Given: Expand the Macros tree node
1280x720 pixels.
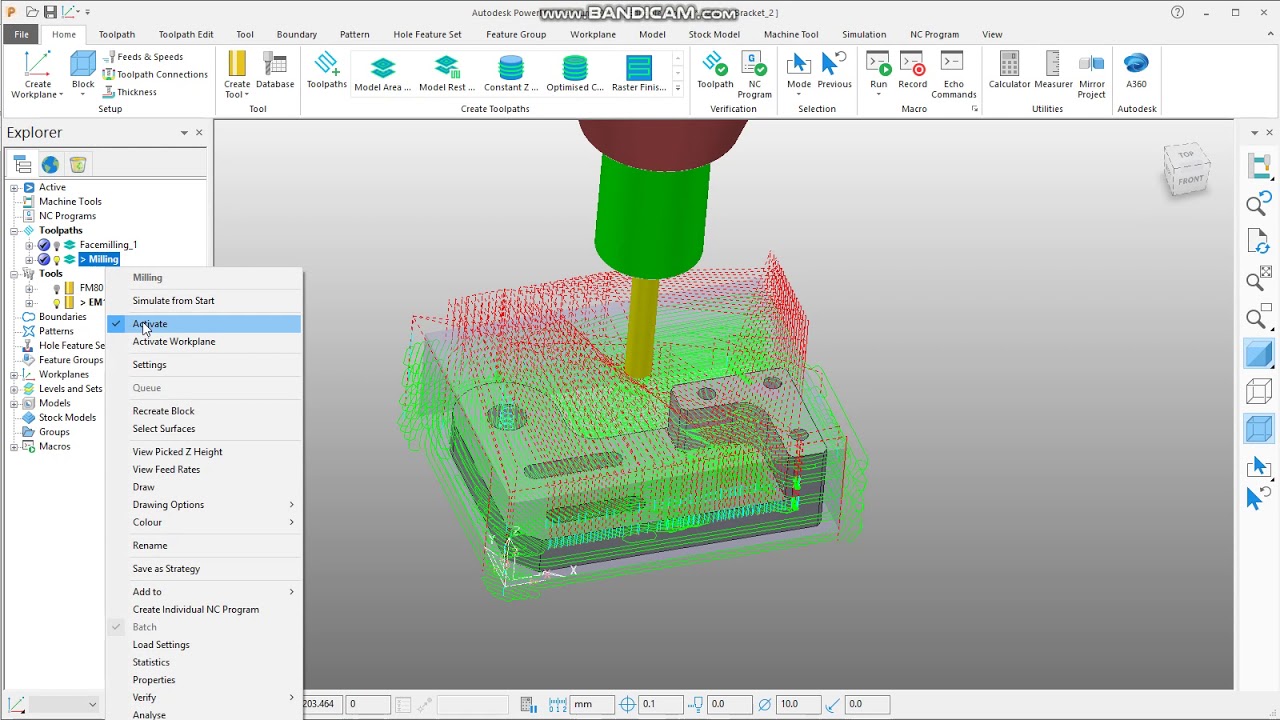Looking at the screenshot, I should point(15,447).
